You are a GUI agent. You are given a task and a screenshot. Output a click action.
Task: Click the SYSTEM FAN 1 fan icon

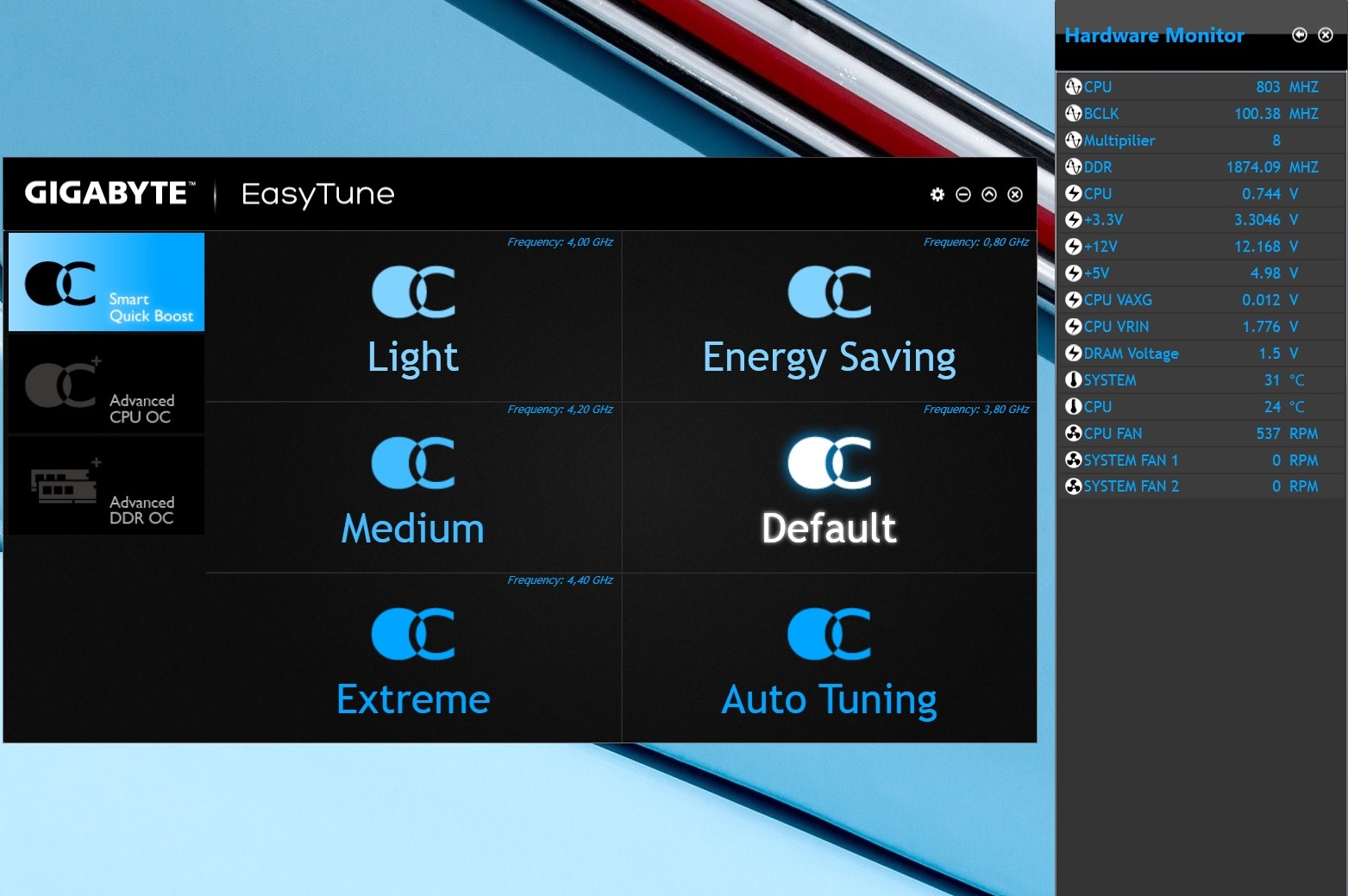(1072, 461)
